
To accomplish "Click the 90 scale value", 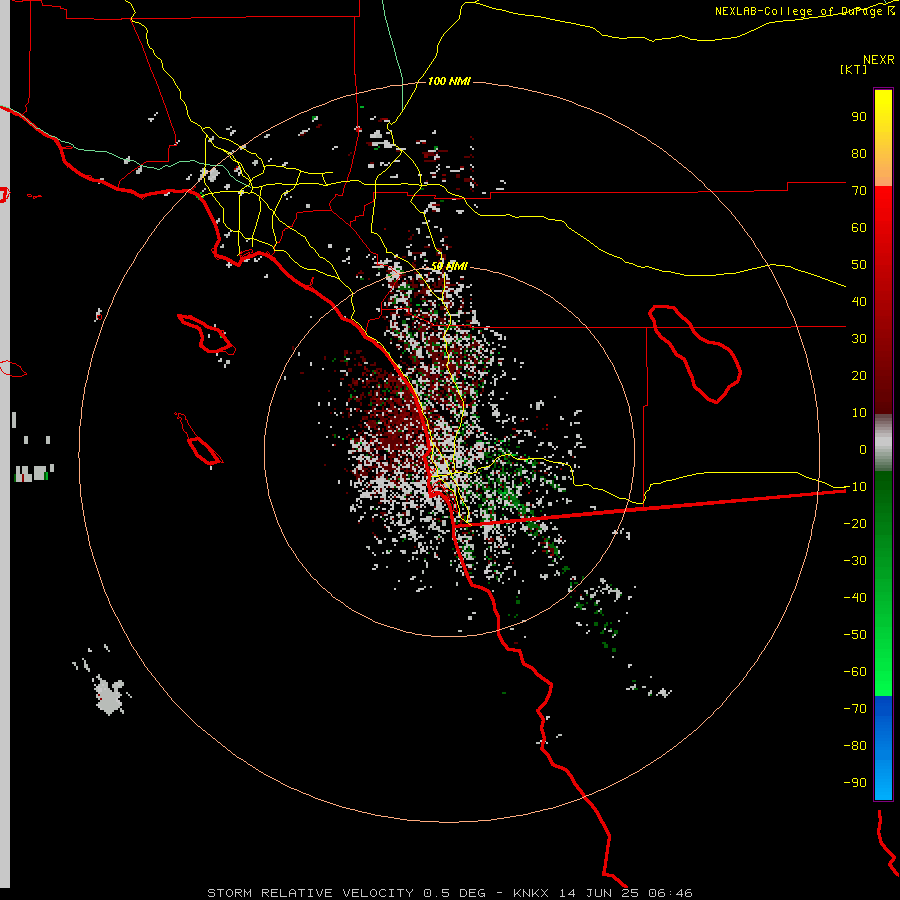I will coord(859,117).
